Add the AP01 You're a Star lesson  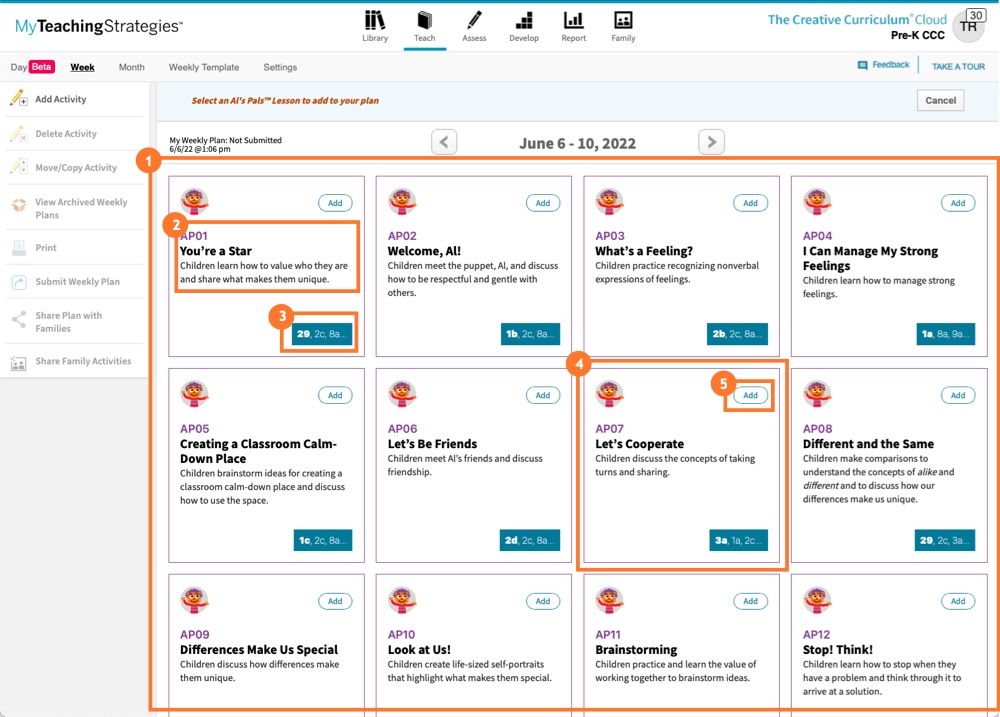335,203
